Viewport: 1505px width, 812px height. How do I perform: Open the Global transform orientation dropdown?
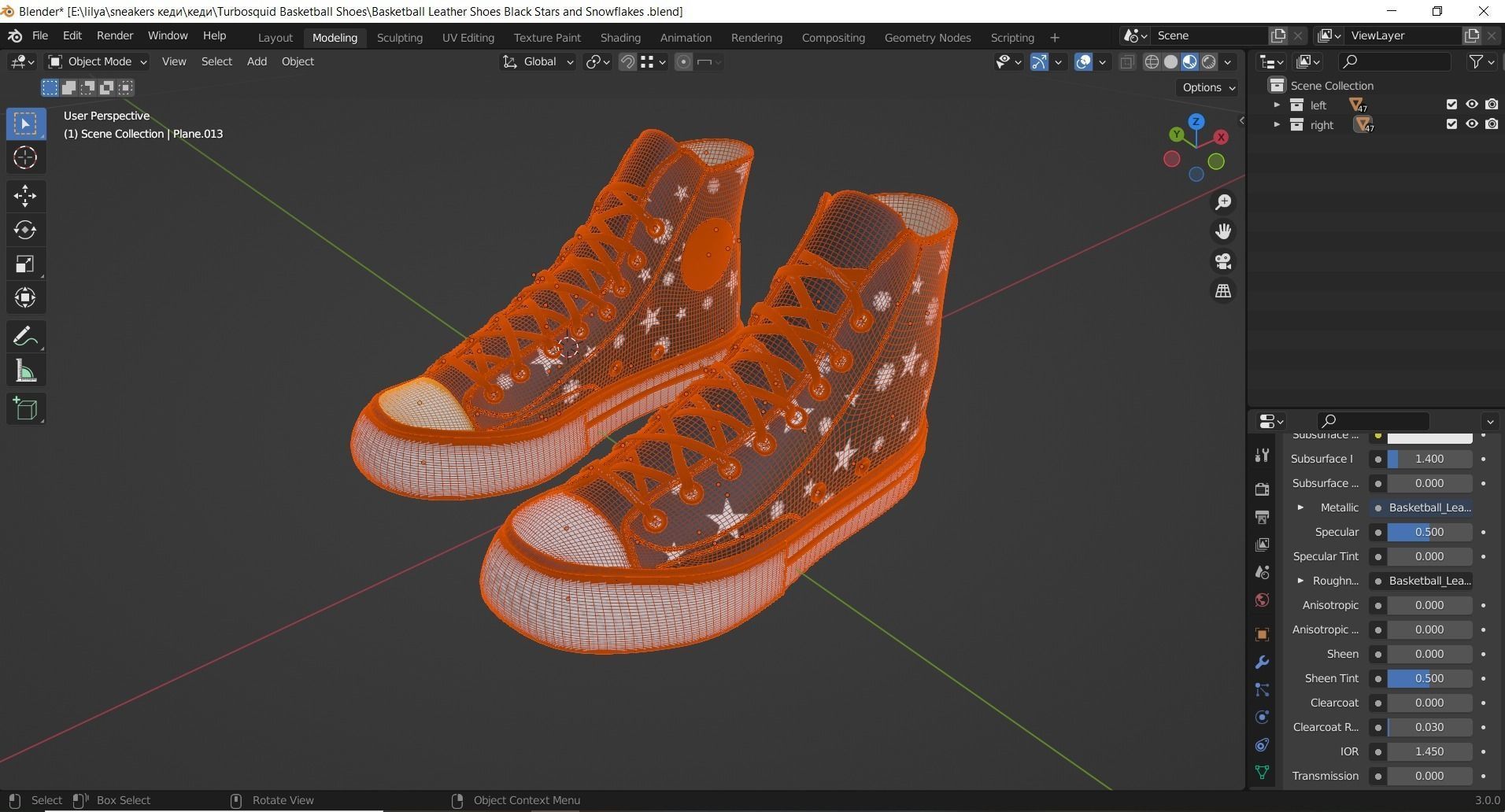click(x=538, y=62)
